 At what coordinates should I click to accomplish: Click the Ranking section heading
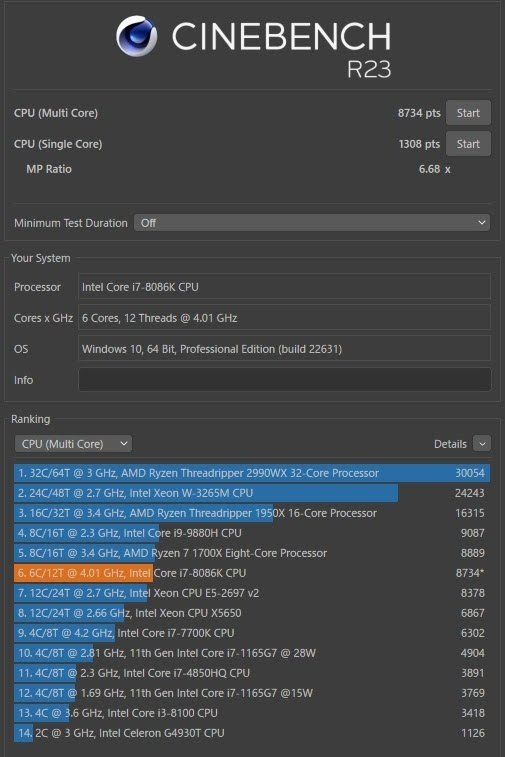30,419
